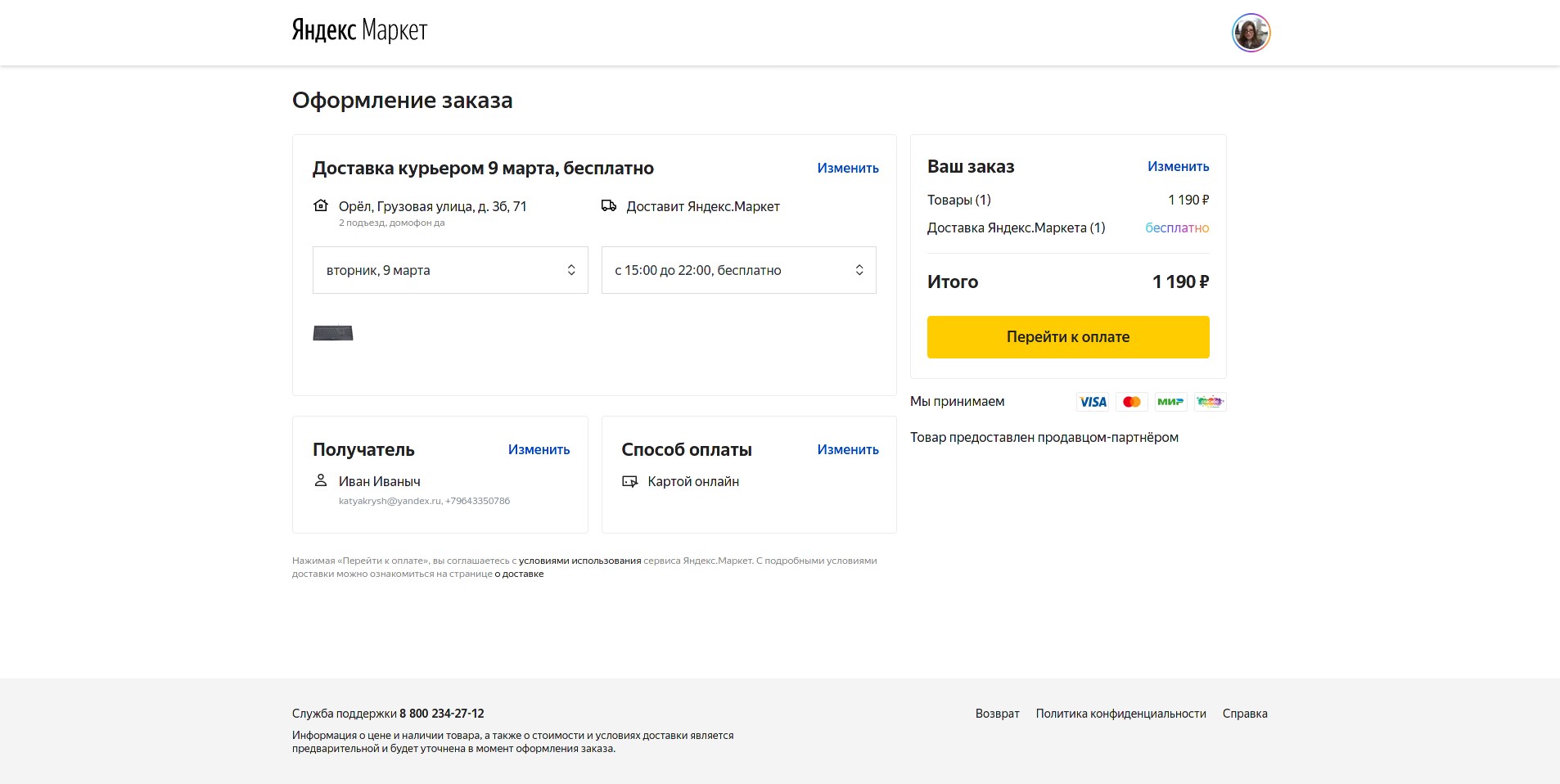This screenshot has width=1560, height=784.
Task: Click the Оформление заказа heading
Action: click(x=403, y=101)
